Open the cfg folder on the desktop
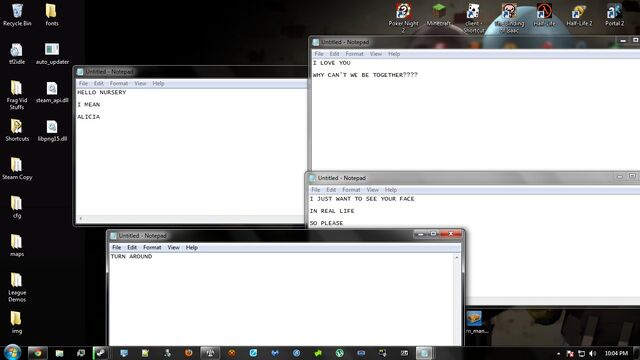The width and height of the screenshot is (640, 360). click(x=17, y=207)
